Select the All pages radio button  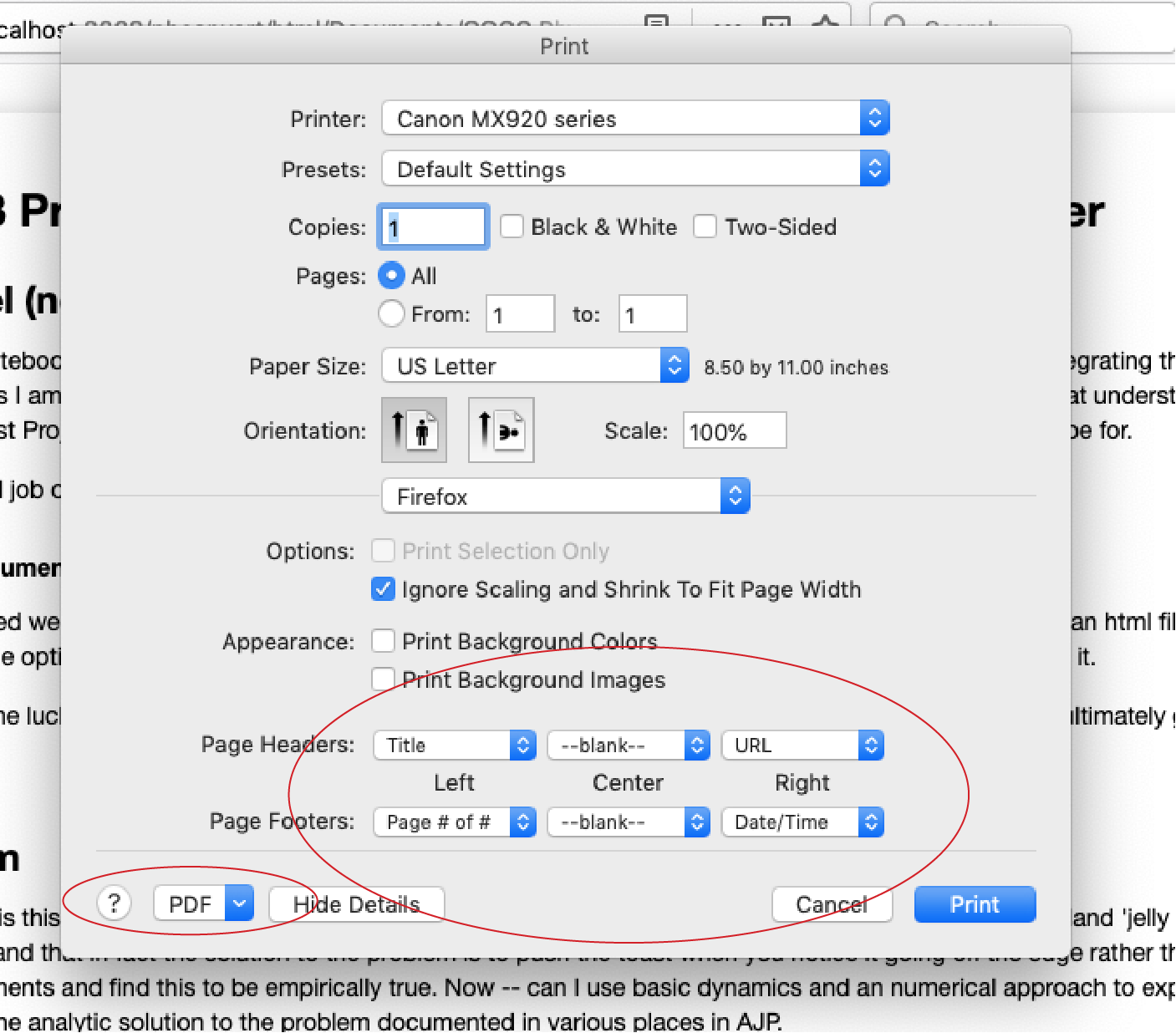[x=391, y=275]
